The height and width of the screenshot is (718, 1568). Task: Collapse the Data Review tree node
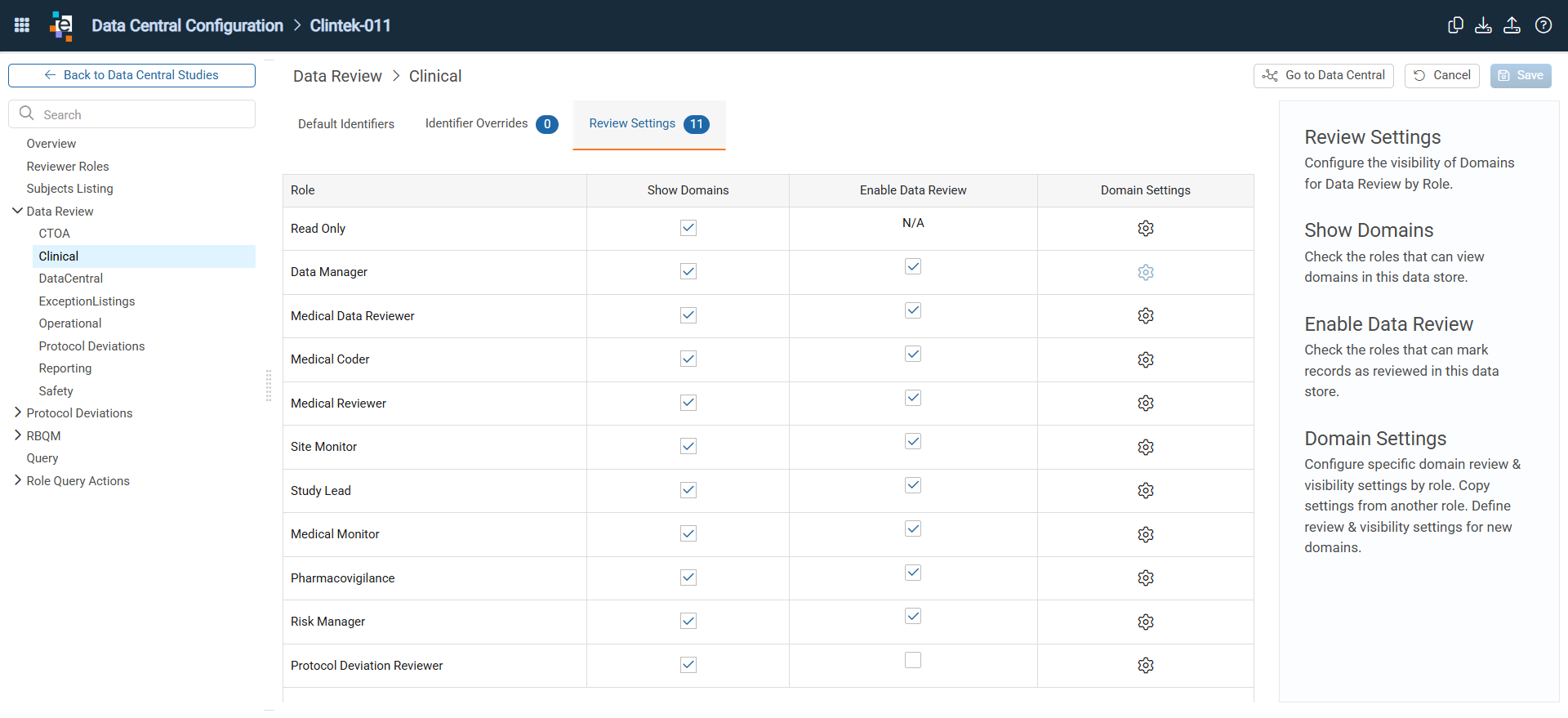(x=17, y=211)
